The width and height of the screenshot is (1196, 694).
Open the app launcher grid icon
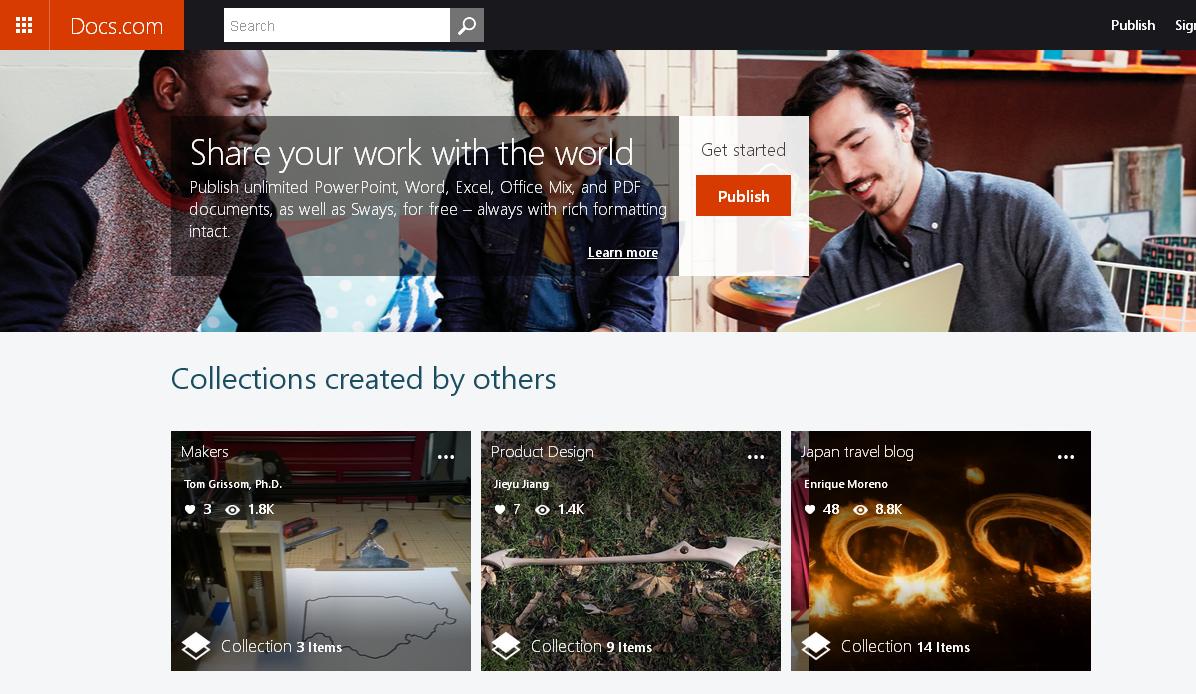point(24,25)
